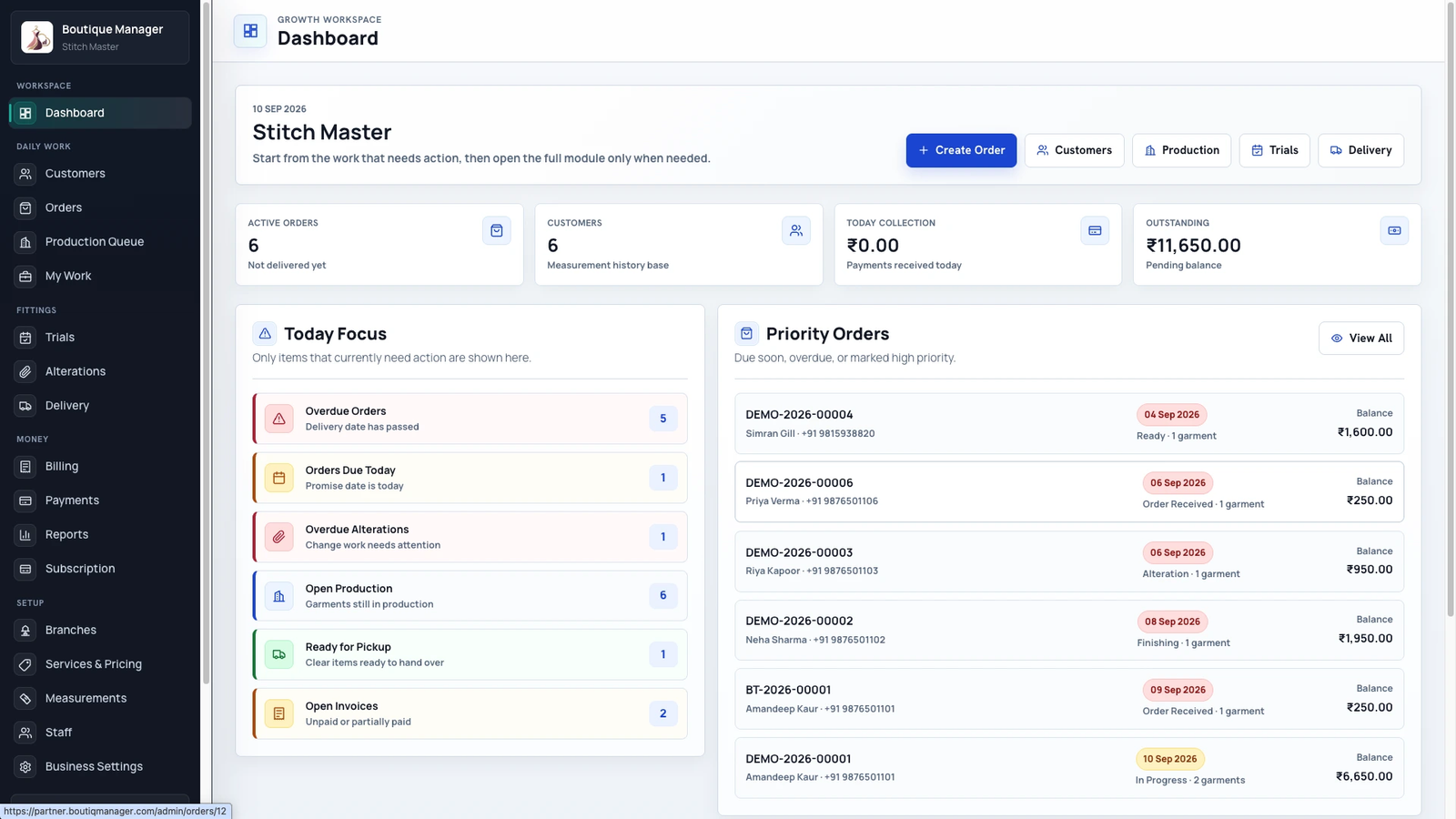Image resolution: width=1456 pixels, height=819 pixels.
Task: Click the Delivery truck icon in sidebar
Action: (x=25, y=406)
